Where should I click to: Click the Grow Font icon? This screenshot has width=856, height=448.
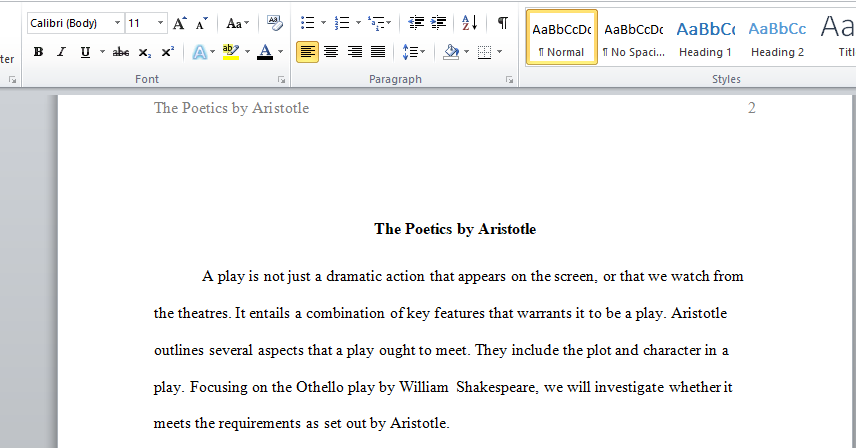click(x=179, y=23)
